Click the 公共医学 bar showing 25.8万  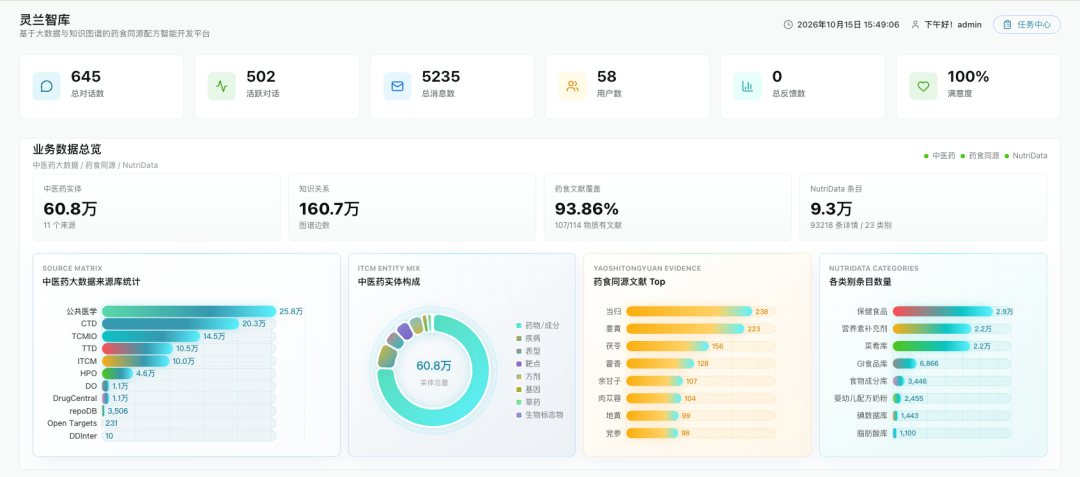coord(189,311)
